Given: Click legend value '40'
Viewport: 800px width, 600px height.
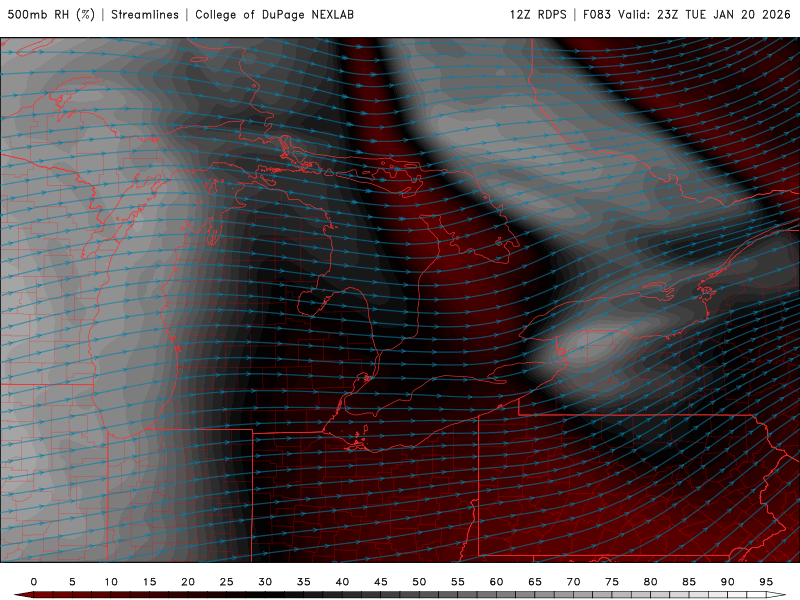Looking at the screenshot, I should (x=342, y=582).
